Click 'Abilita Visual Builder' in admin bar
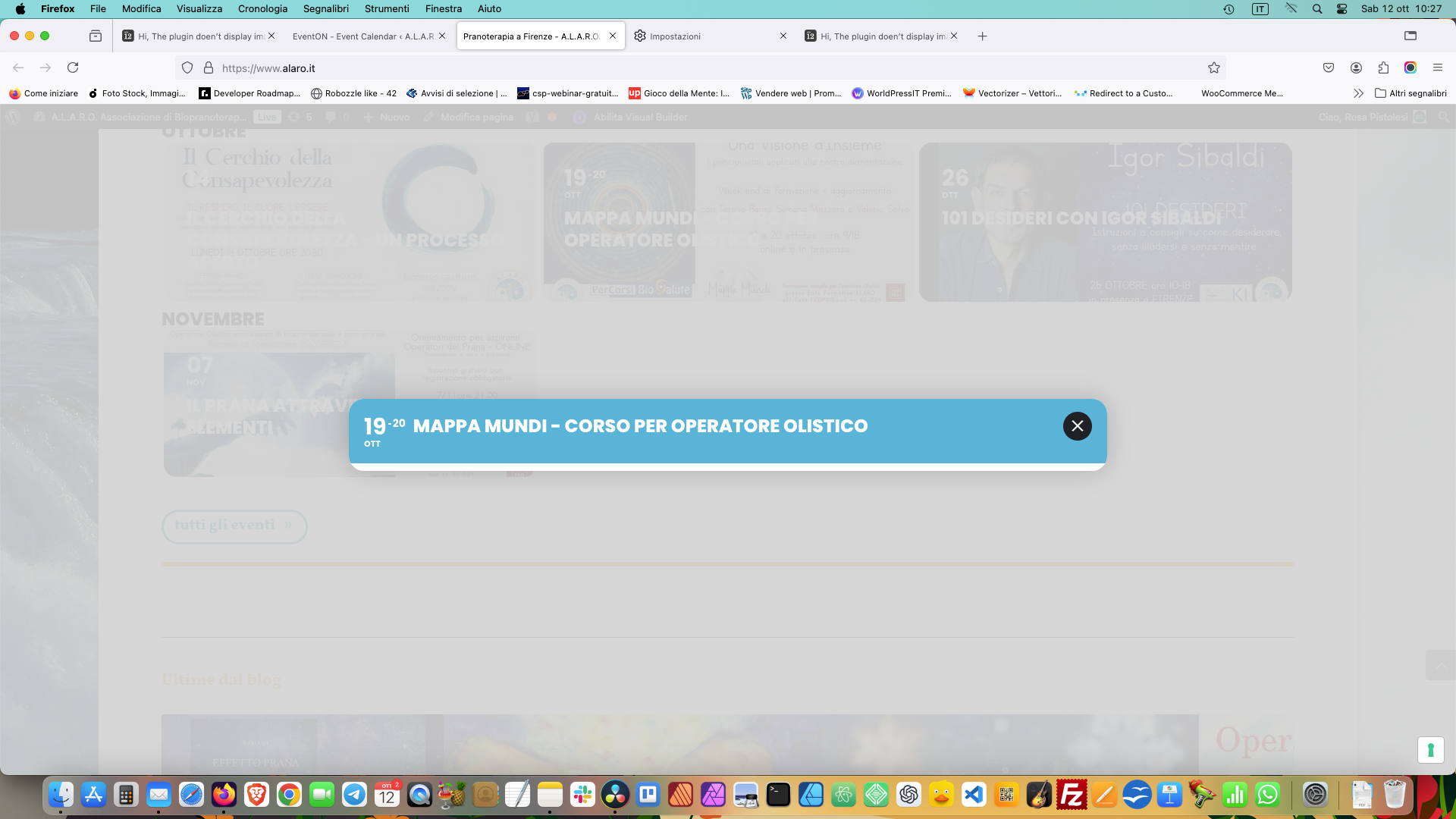1456x819 pixels. coord(631,117)
